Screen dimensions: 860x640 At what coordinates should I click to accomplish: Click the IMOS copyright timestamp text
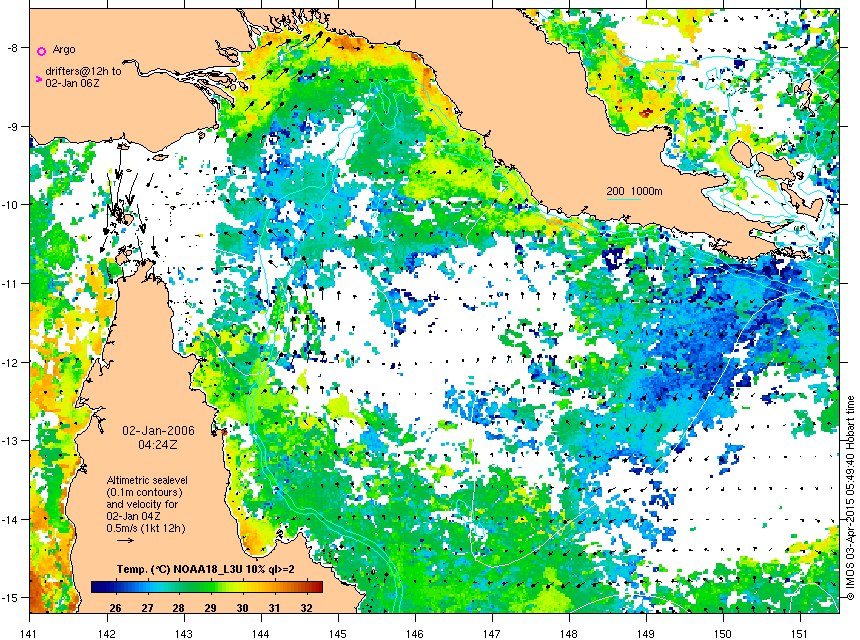(851, 498)
